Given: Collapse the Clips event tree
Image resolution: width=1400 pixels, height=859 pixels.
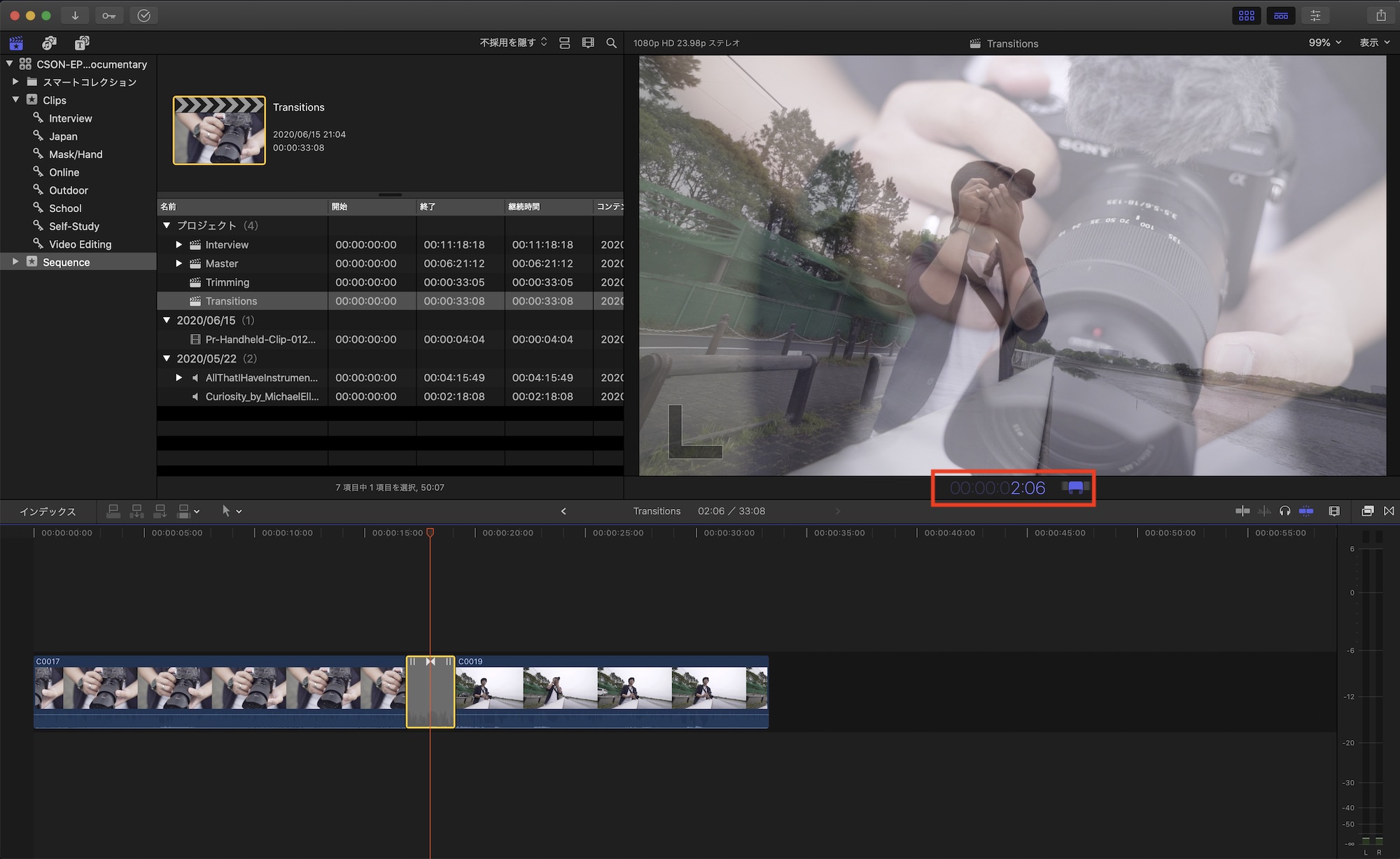Looking at the screenshot, I should click(15, 100).
